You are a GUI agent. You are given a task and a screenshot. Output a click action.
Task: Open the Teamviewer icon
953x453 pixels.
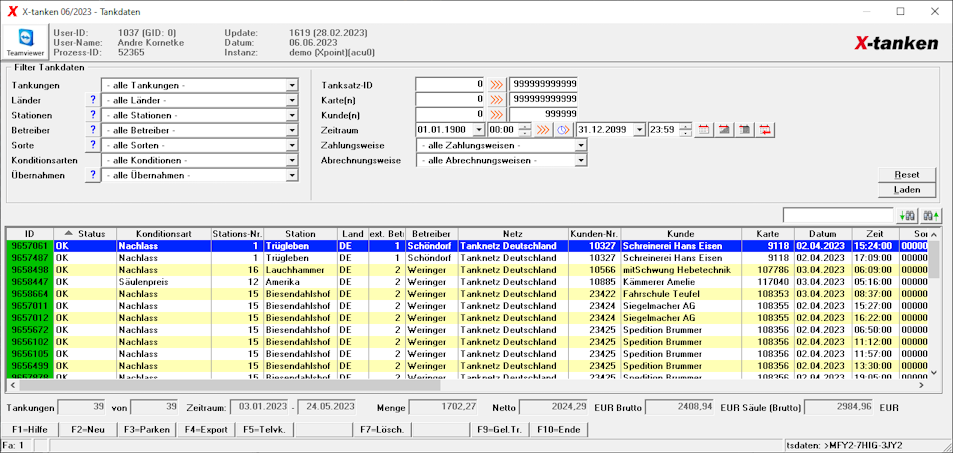(x=26, y=43)
